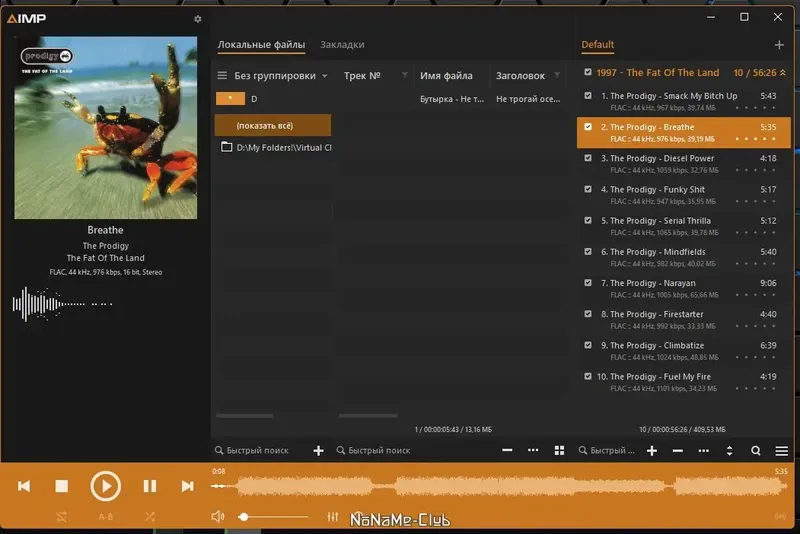Screen dimensions: 800x534
Task: Sort by Имя файла column header
Action: pyautogui.click(x=446, y=75)
